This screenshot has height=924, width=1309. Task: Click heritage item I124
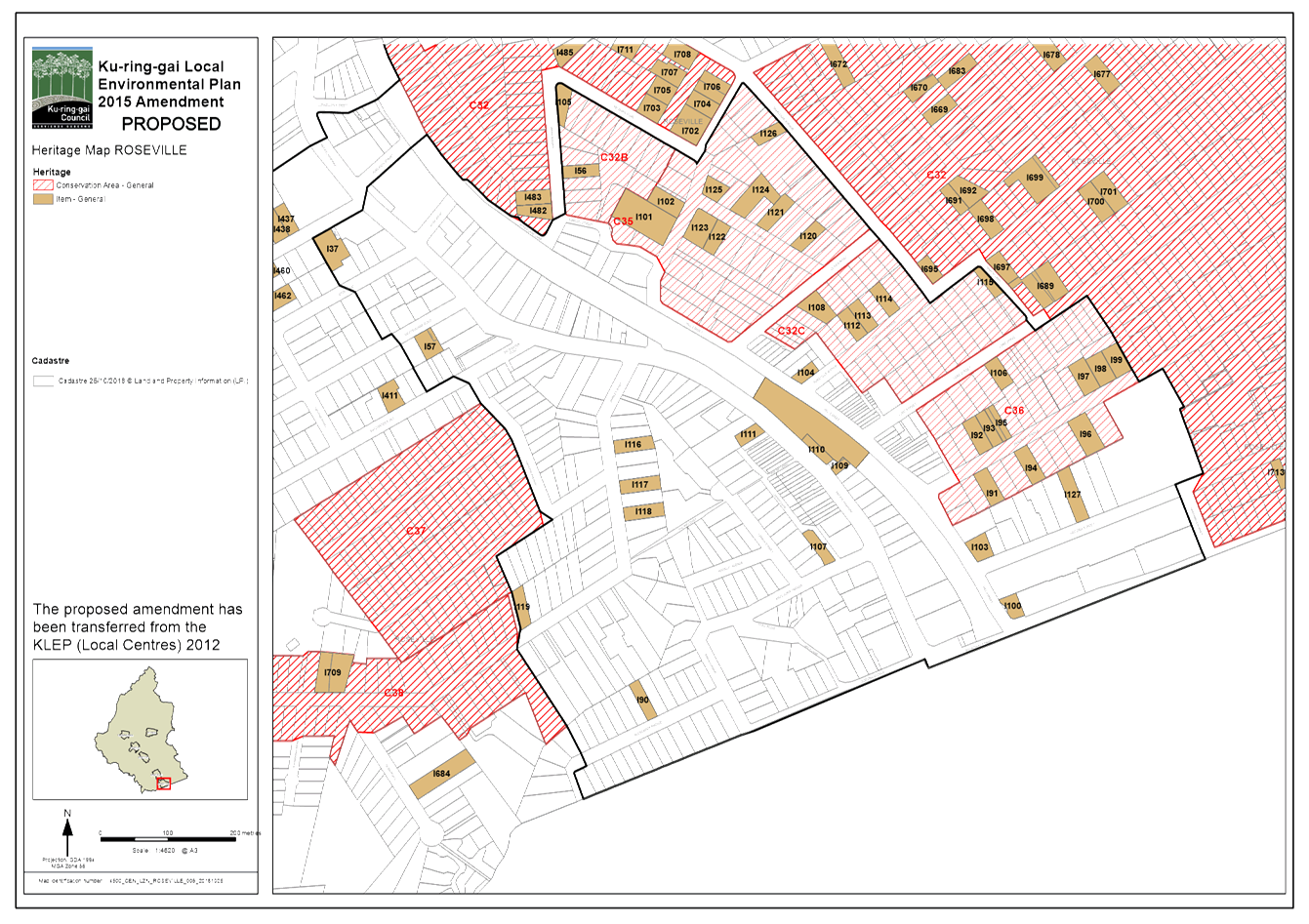[756, 195]
